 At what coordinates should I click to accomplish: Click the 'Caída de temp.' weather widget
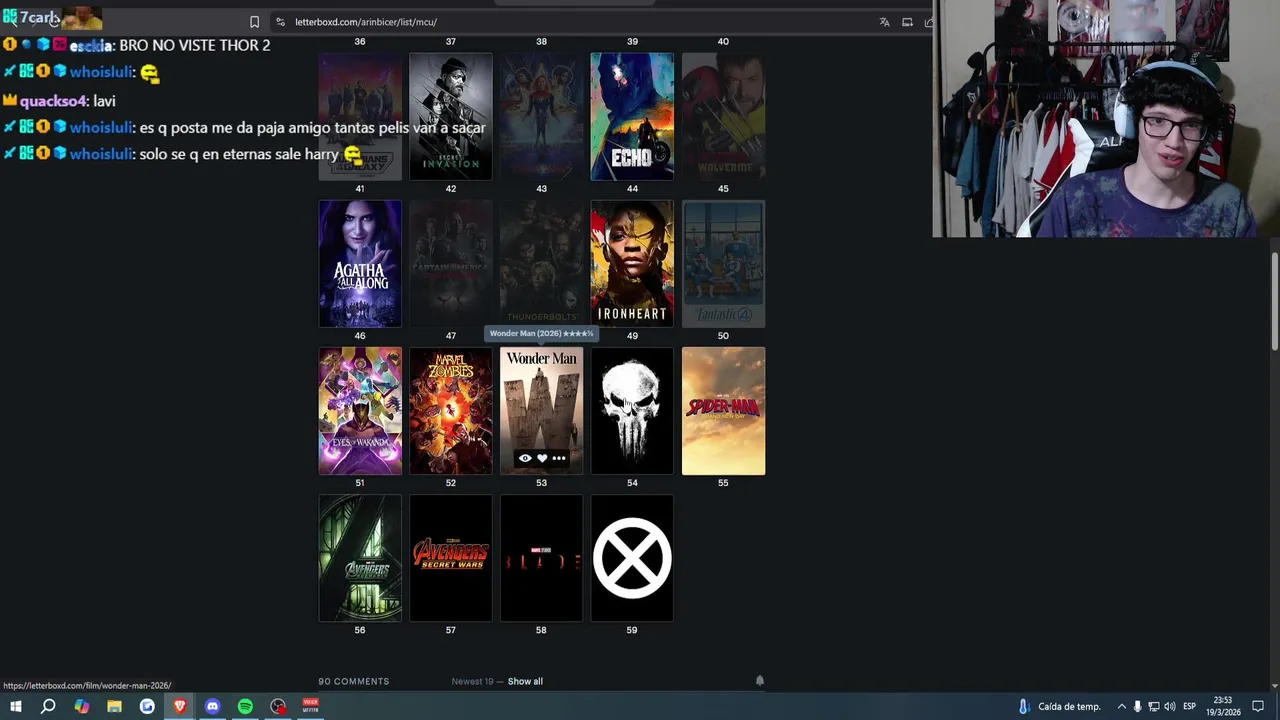1059,706
